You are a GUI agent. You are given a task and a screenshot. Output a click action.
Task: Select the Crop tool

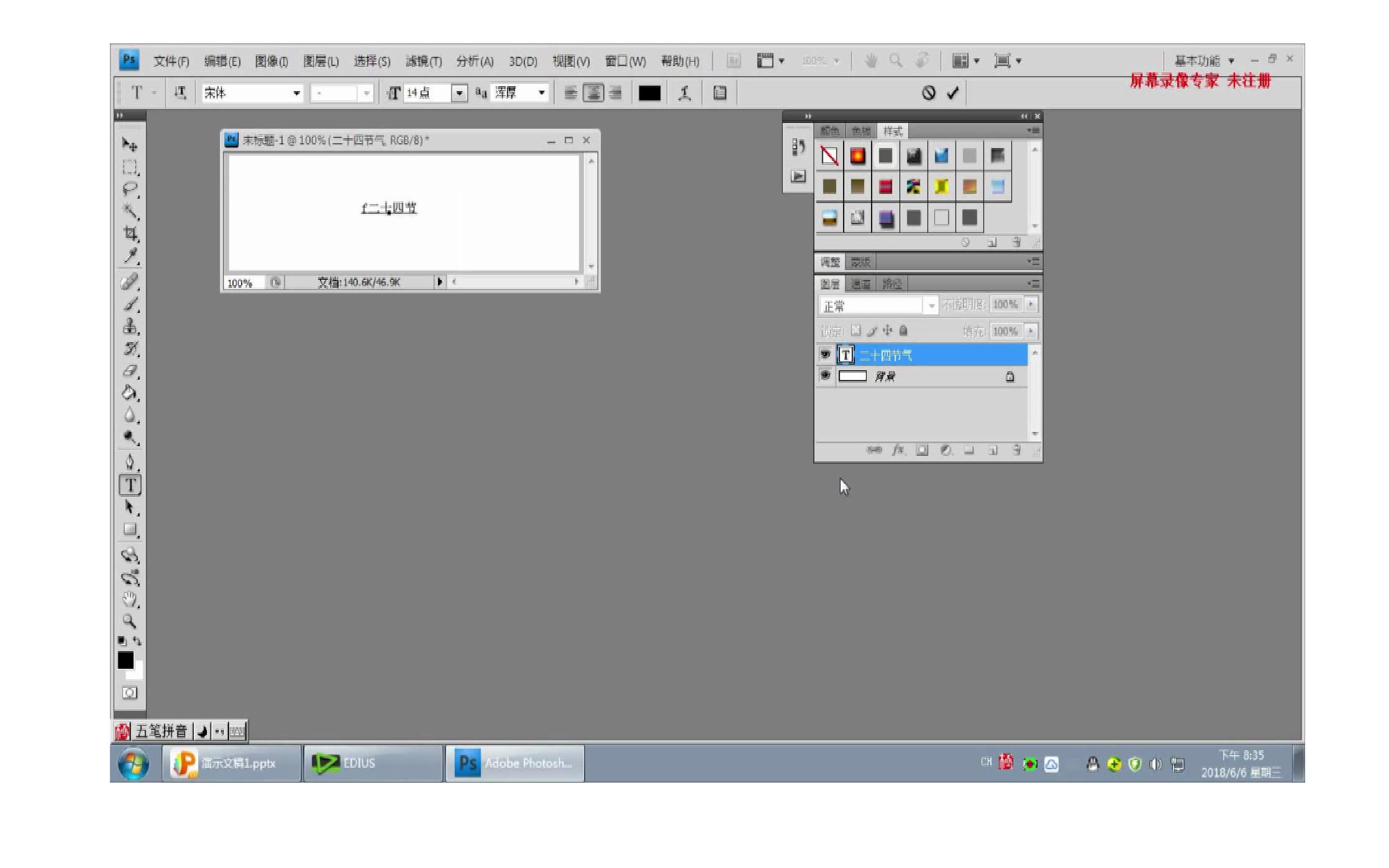click(130, 233)
